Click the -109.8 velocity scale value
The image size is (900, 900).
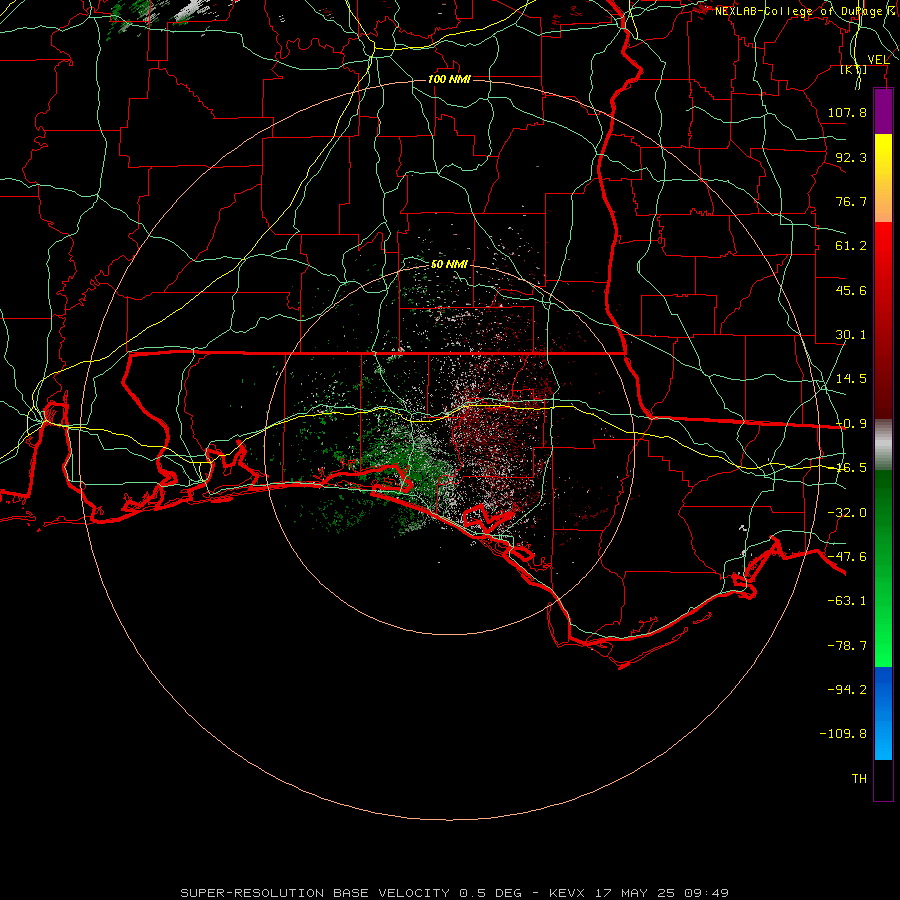[x=843, y=734]
